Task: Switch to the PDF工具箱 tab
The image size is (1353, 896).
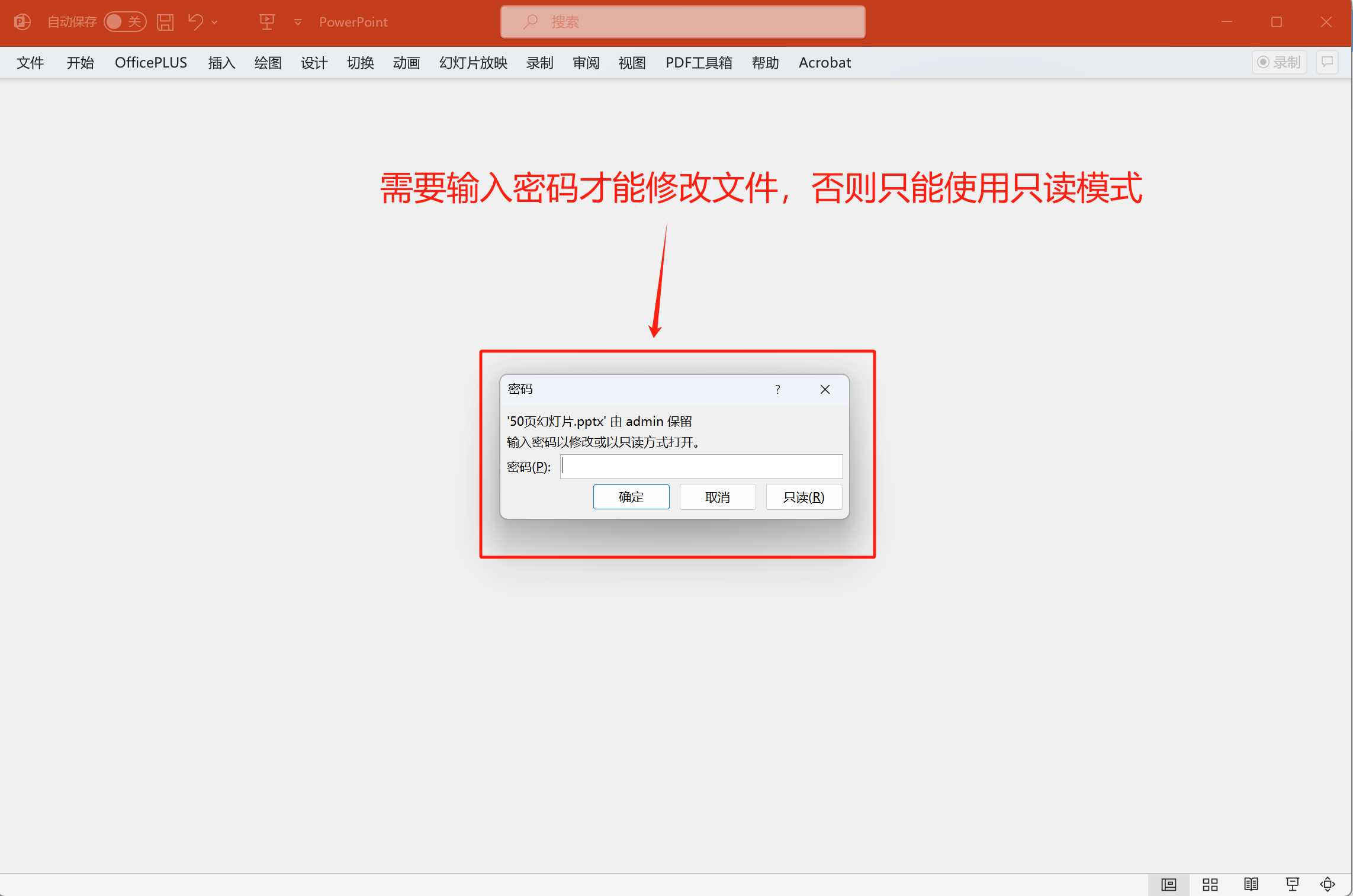Action: [699, 63]
